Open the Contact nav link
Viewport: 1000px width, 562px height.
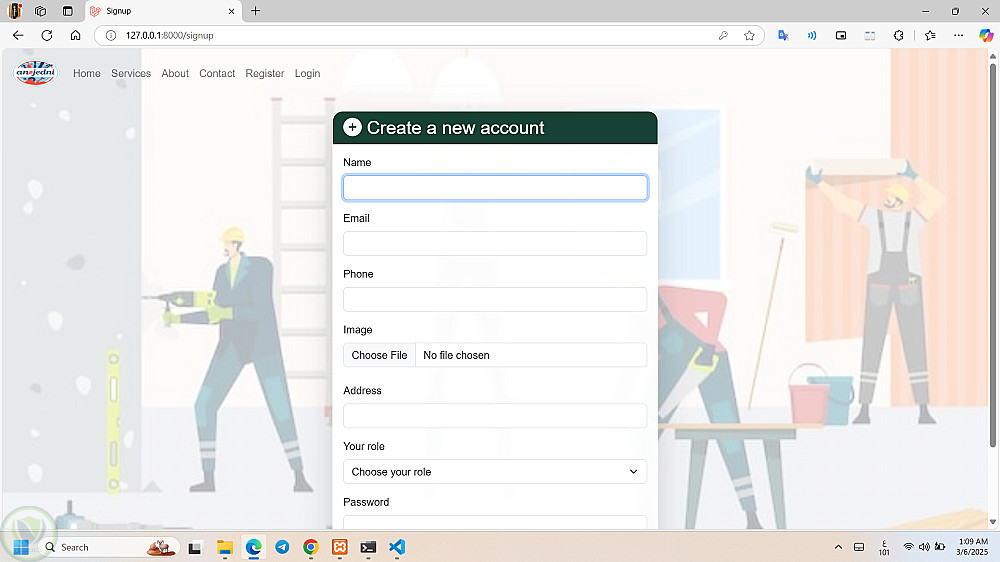tap(217, 73)
